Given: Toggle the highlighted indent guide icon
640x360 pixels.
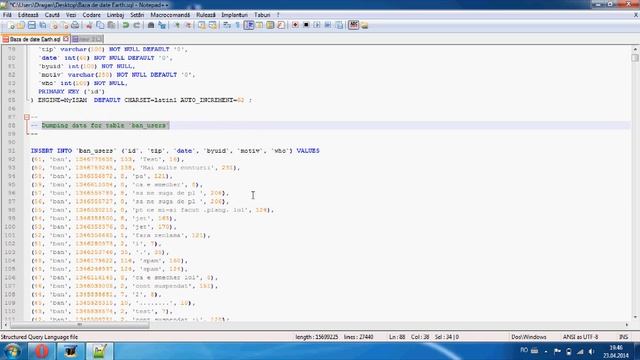Looking at the screenshot, I should pyautogui.click(x=249, y=25).
